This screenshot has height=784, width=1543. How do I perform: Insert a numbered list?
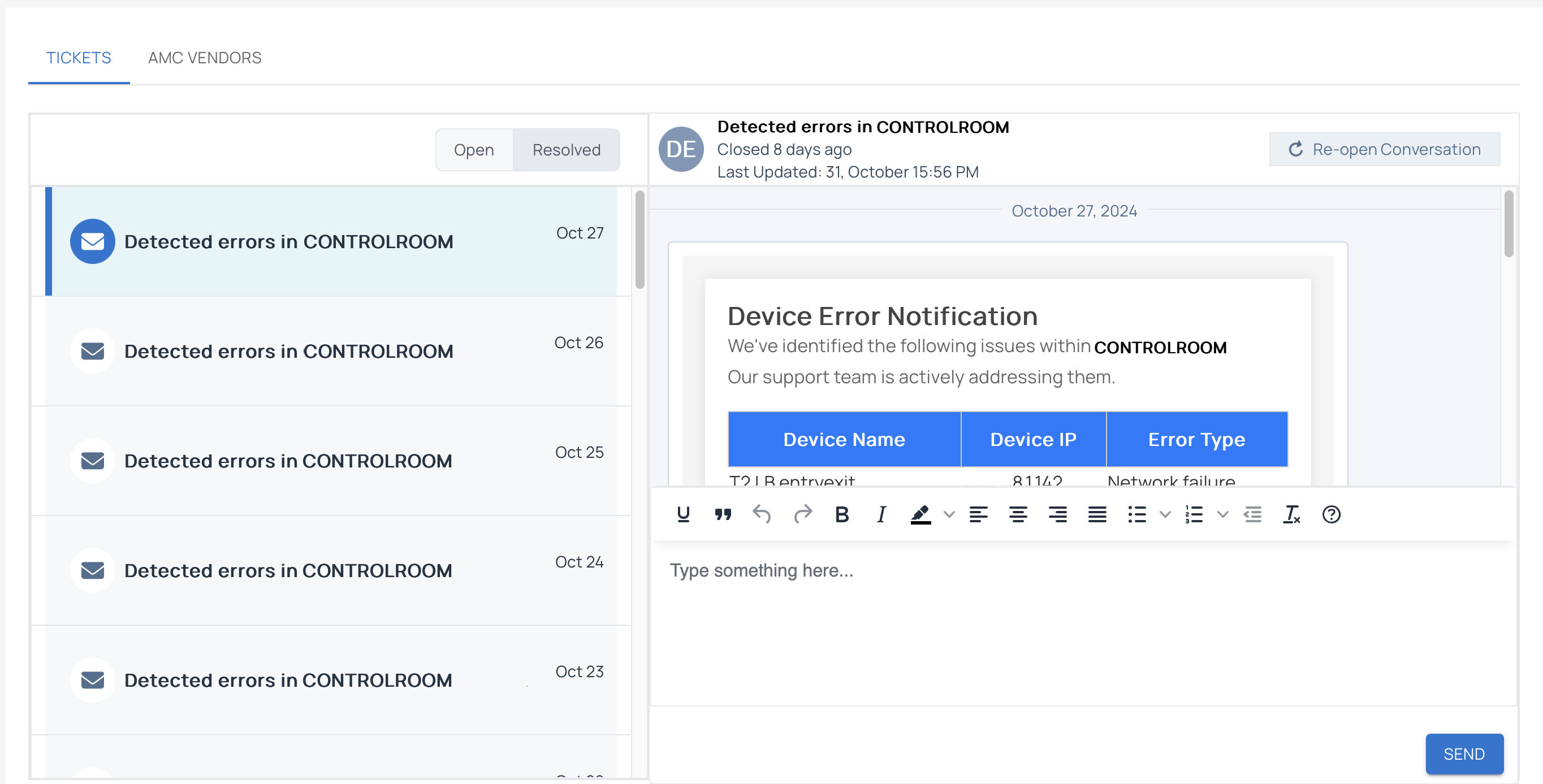1194,514
